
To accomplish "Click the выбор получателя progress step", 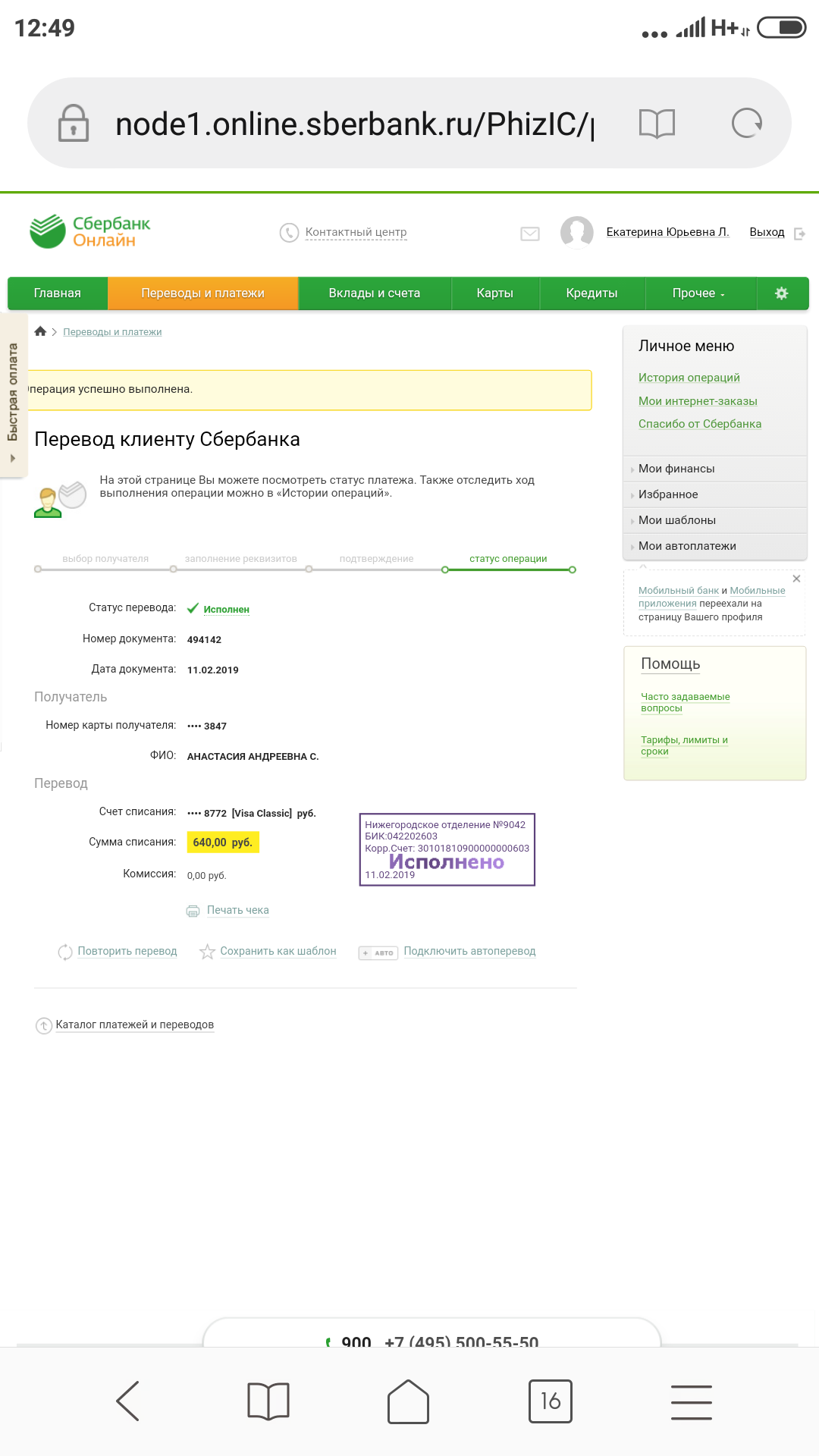I will (105, 559).
